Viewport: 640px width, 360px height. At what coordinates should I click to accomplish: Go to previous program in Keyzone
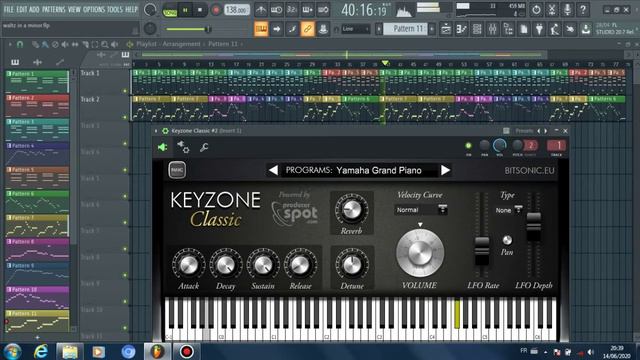pos(273,170)
